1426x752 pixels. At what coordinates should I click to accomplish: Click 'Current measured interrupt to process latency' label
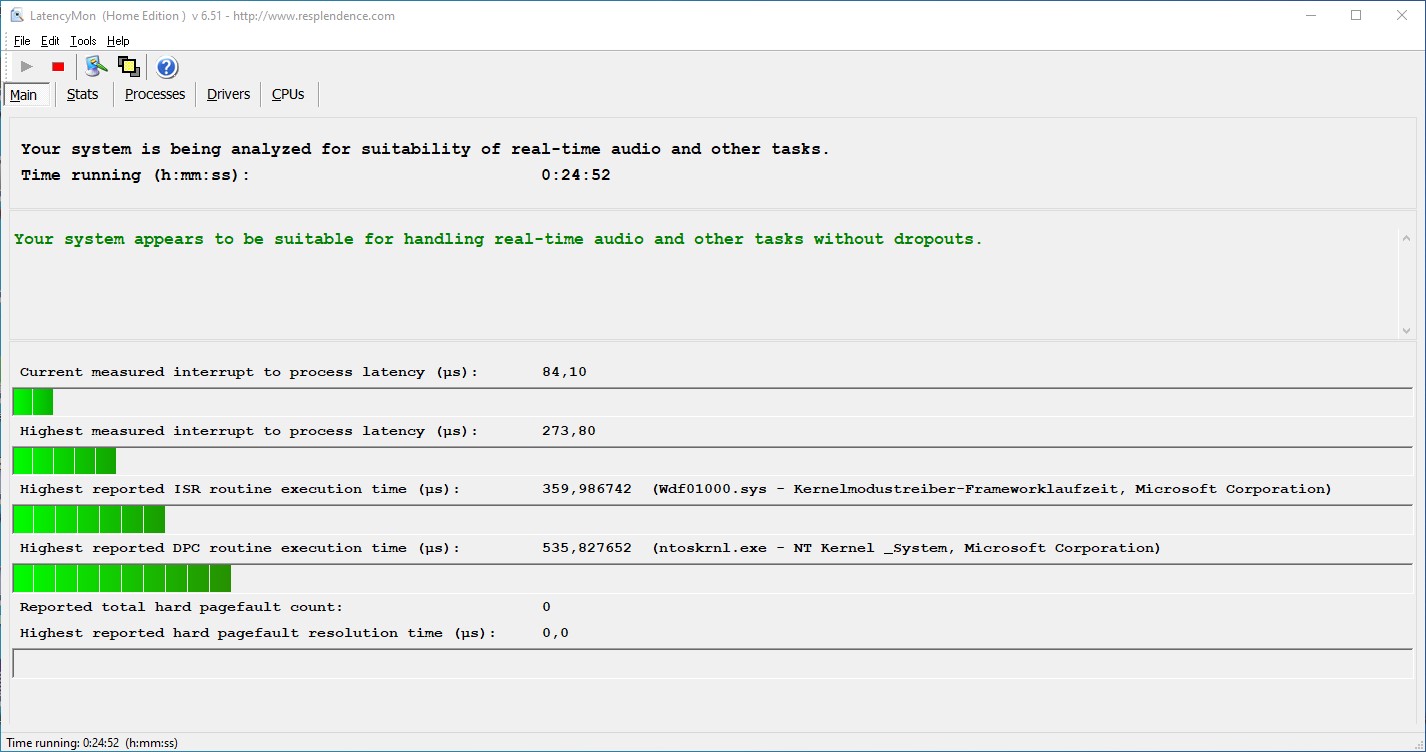tap(249, 372)
